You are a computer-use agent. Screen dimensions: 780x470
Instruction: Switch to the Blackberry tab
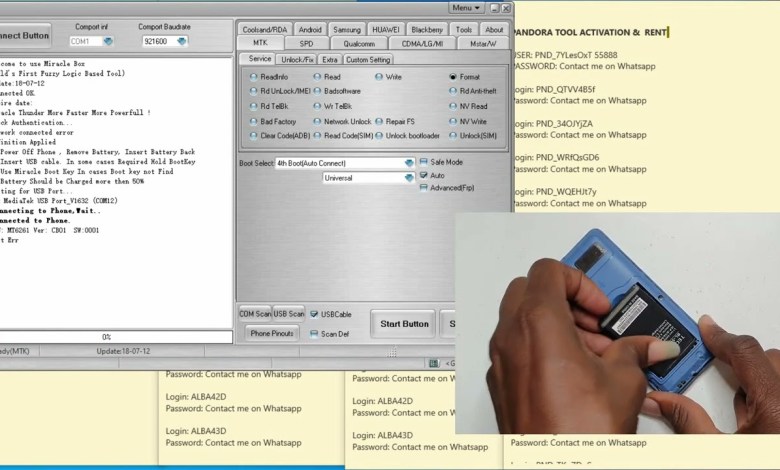(427, 29)
